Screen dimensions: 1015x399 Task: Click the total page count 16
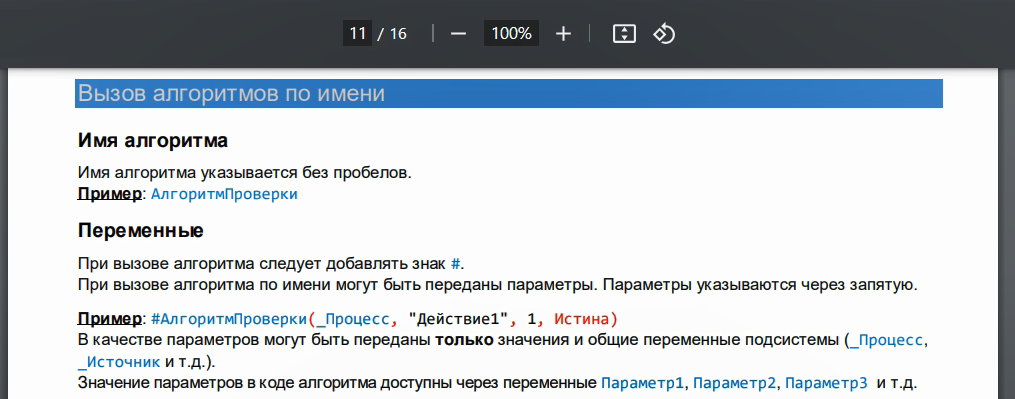(x=398, y=34)
